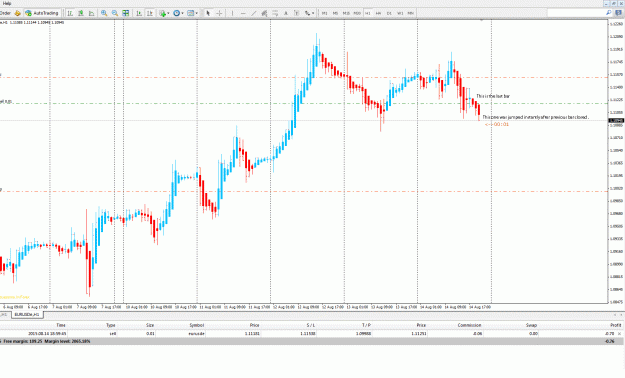Select the Vertical Line drawing tool
This screenshot has width=625, height=378.
click(232, 13)
